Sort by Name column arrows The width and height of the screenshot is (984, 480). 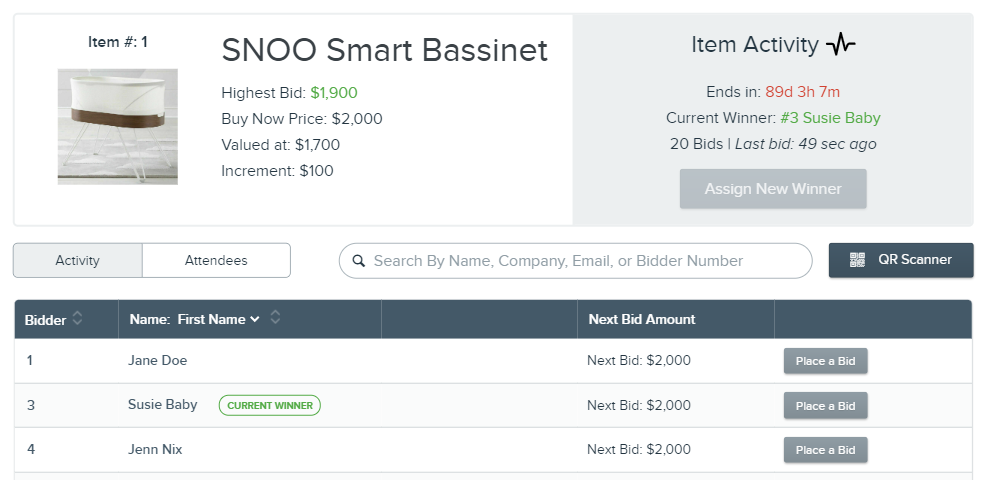275,317
